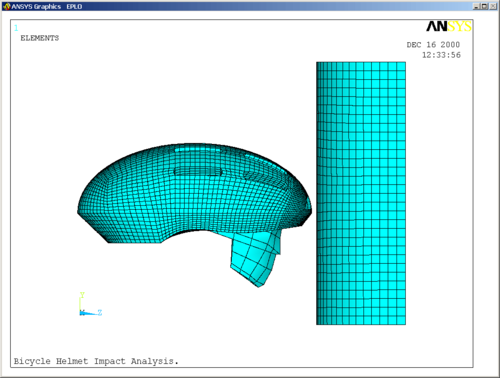Click the Bicycle Helmet Impact Analysis title text
Screen dimensions: 500x378
[x=96, y=361]
